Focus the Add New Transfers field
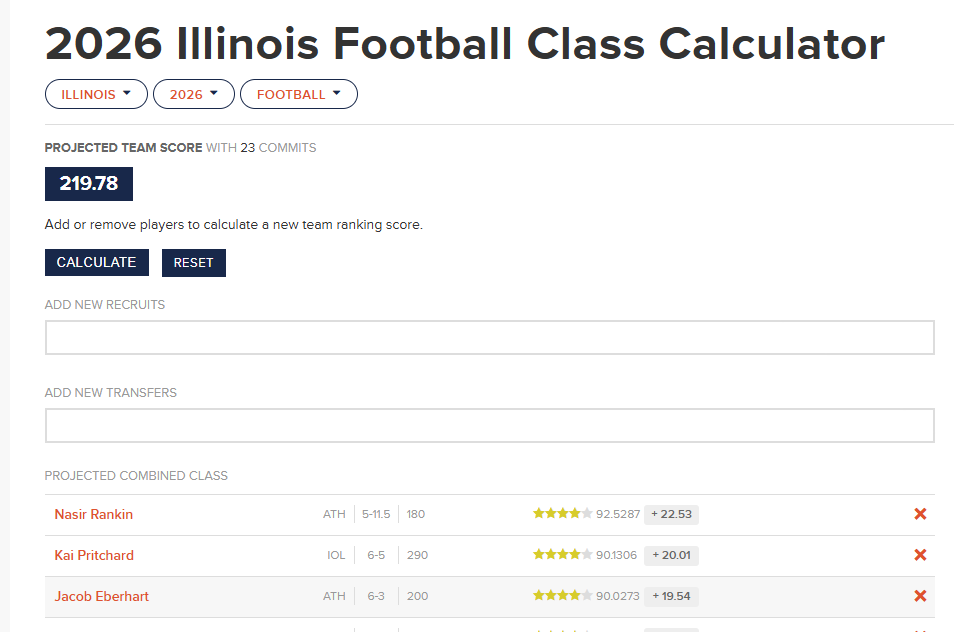This screenshot has height=632, width=954. point(489,425)
